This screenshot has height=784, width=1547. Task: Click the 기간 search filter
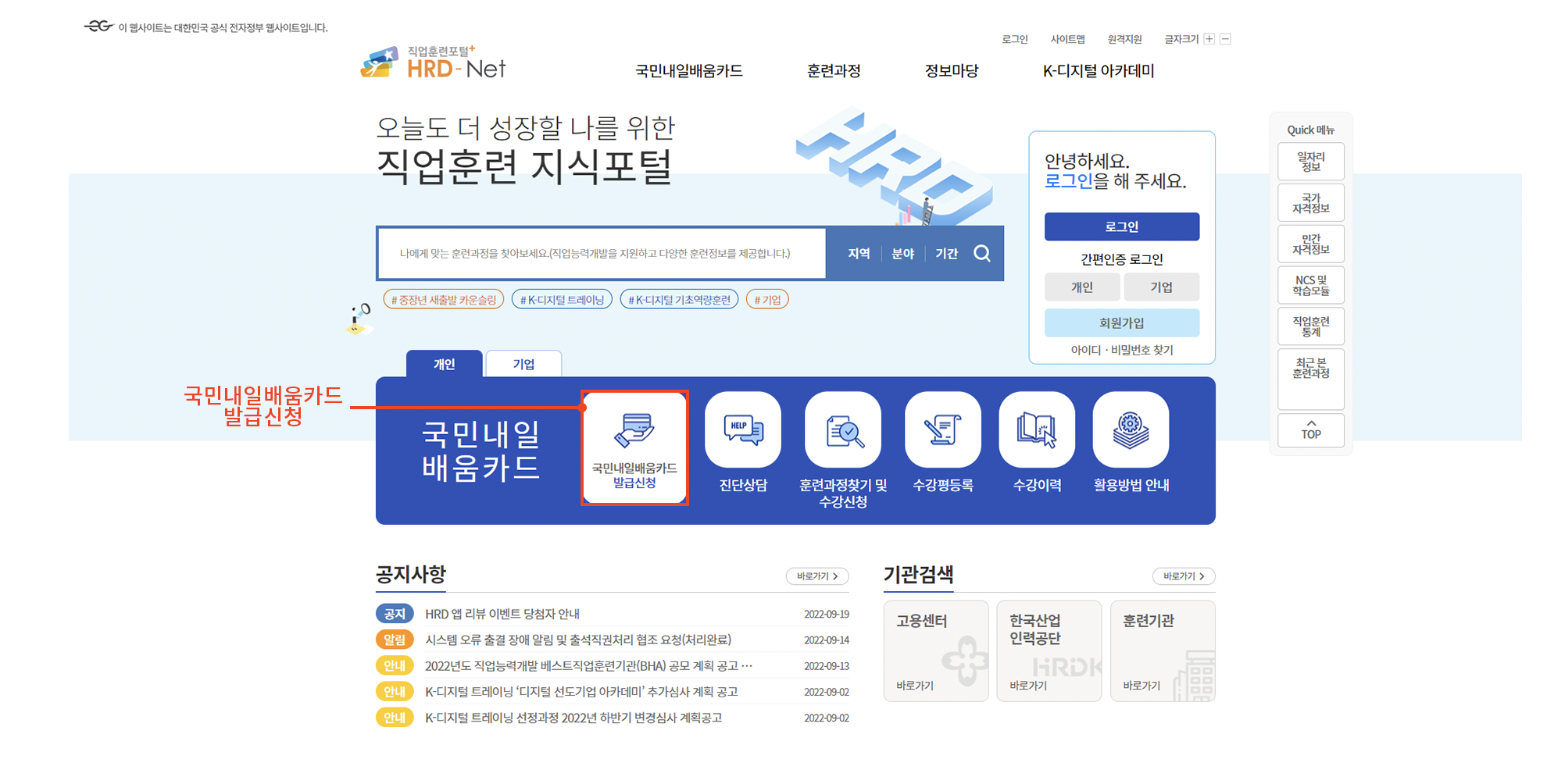(946, 254)
